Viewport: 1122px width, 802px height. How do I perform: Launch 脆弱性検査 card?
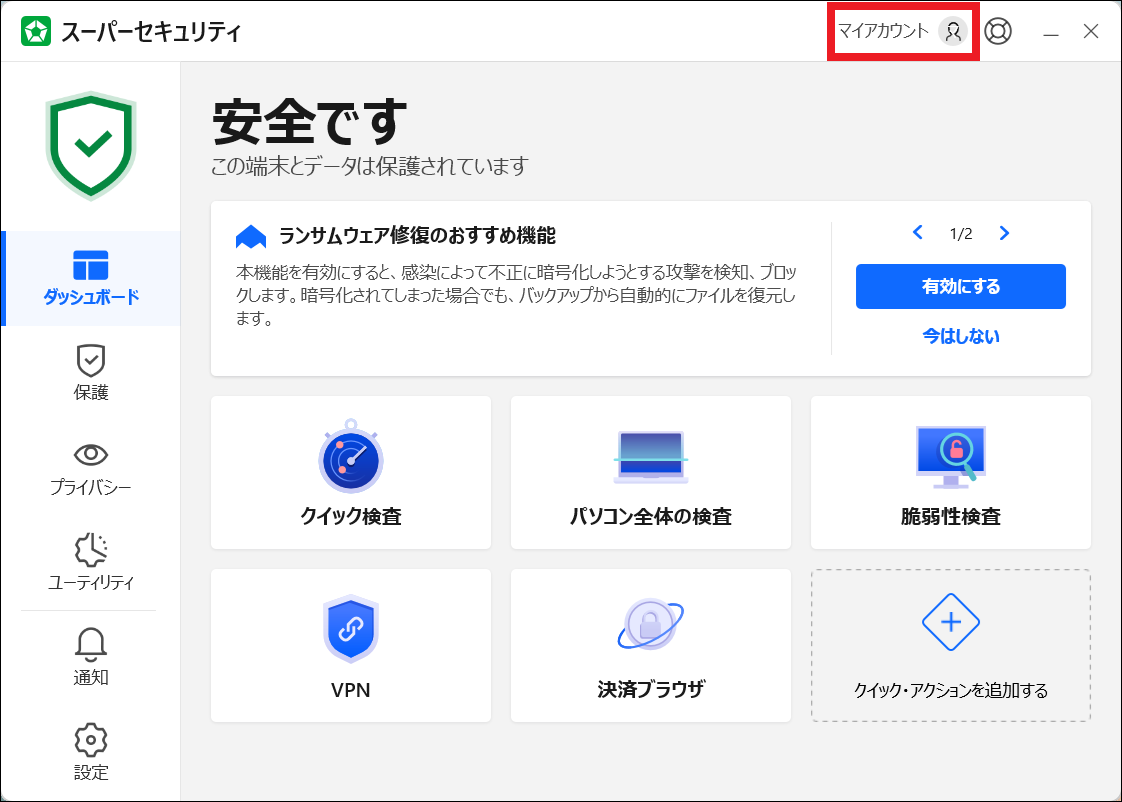[x=950, y=472]
